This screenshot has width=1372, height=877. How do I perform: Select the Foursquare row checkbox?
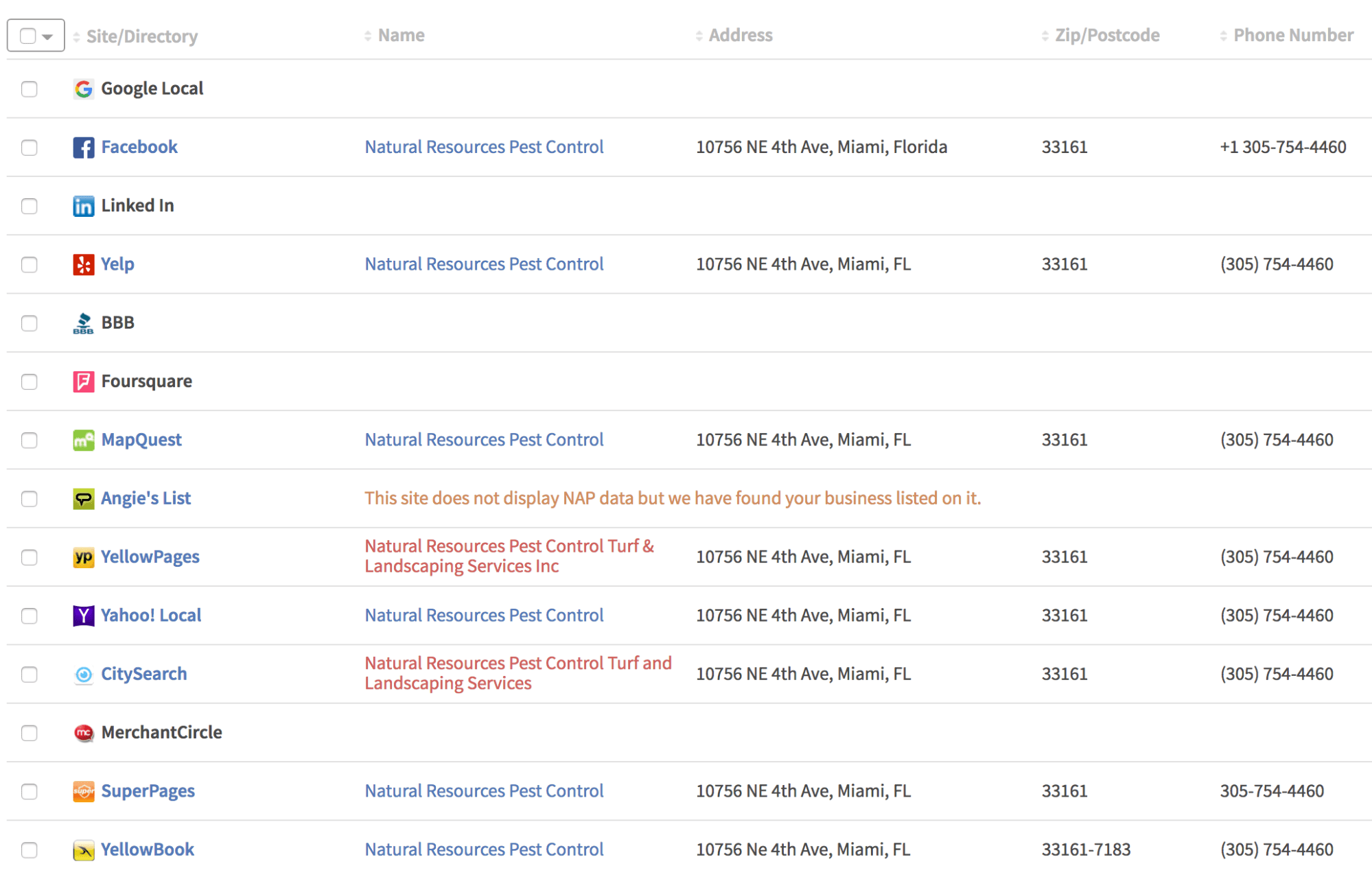click(x=29, y=382)
